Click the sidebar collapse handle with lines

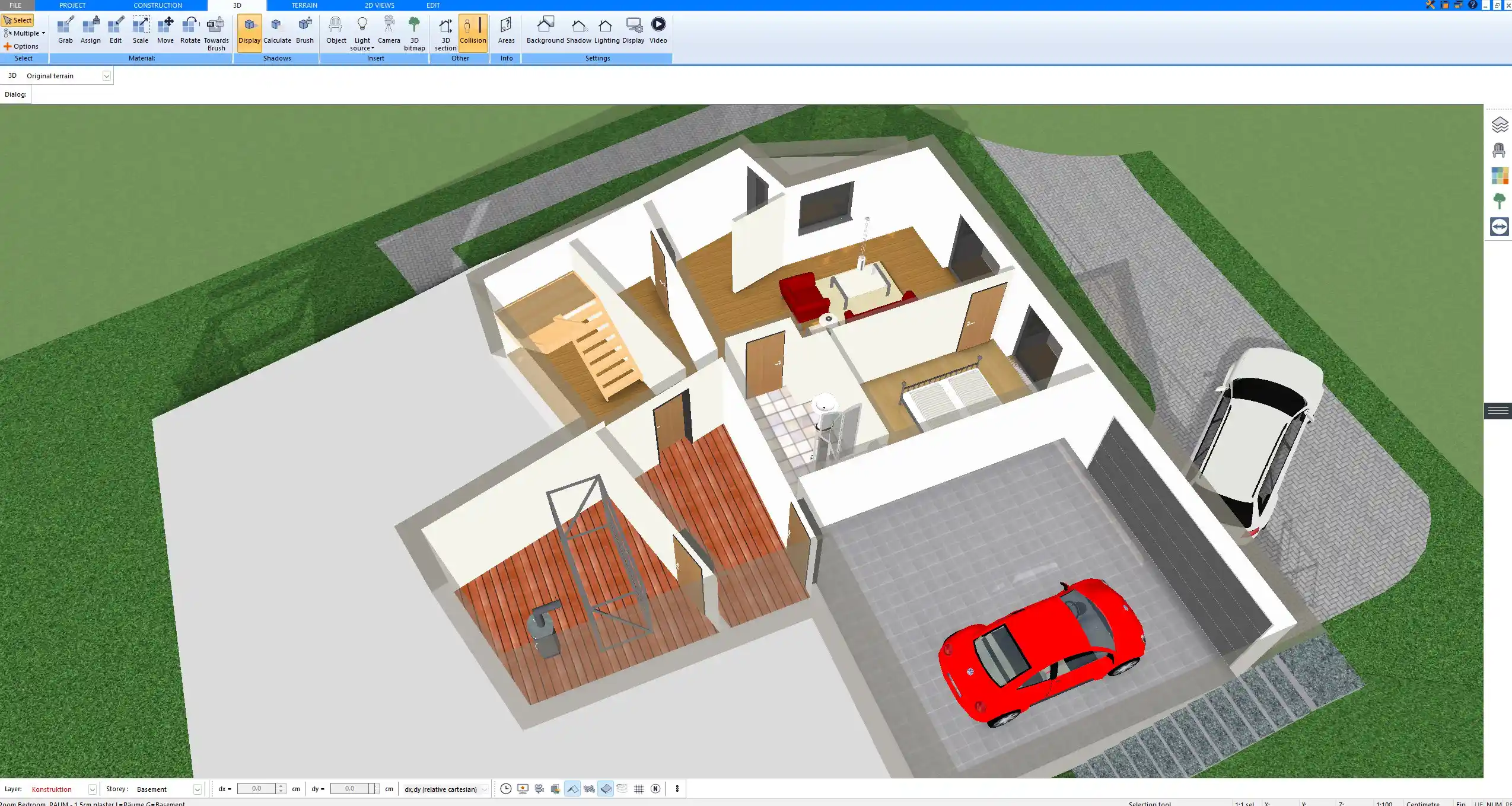pos(1498,410)
